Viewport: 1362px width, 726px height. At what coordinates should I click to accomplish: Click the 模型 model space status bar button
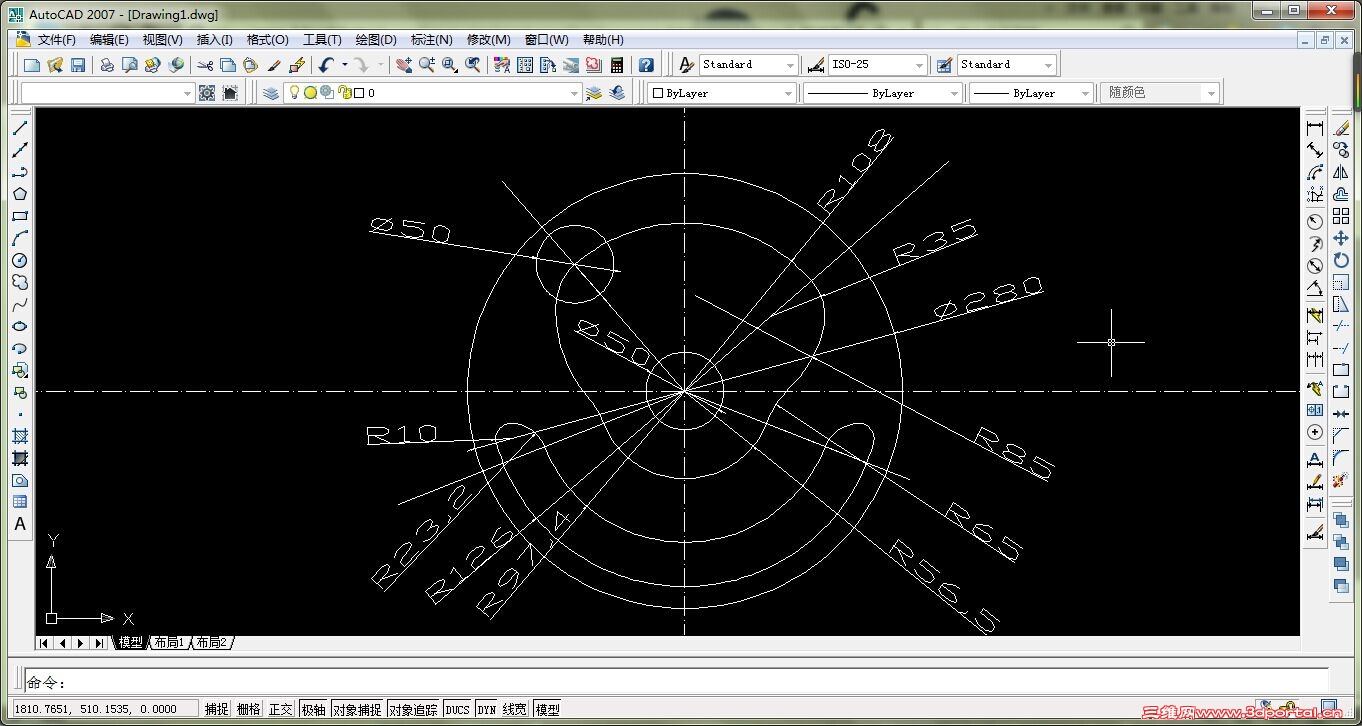547,709
